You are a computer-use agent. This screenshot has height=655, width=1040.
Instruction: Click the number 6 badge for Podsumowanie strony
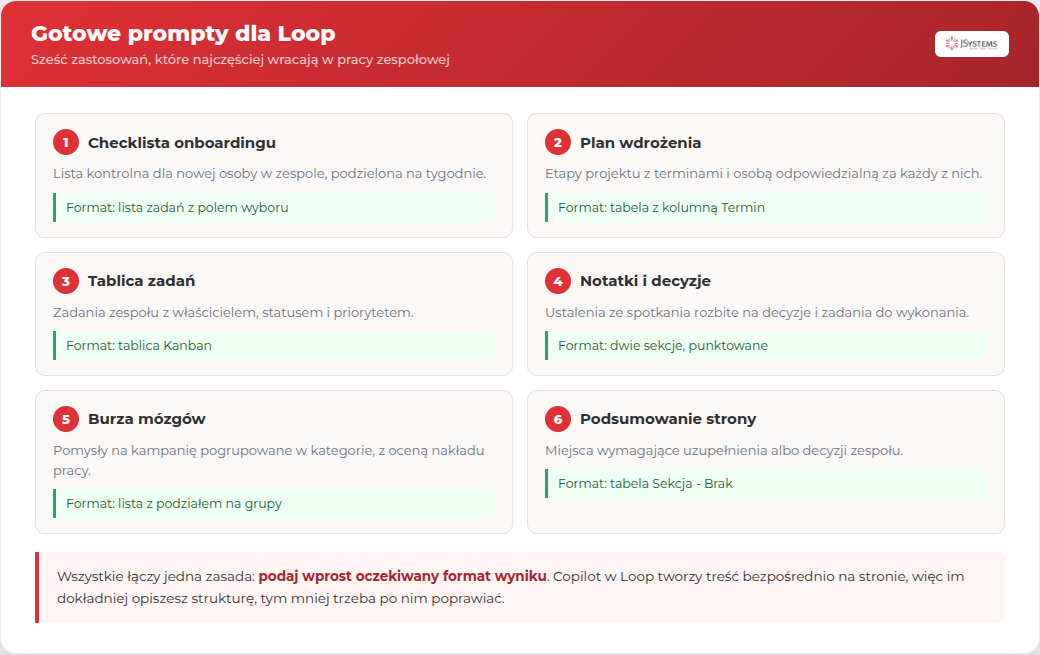click(558, 419)
